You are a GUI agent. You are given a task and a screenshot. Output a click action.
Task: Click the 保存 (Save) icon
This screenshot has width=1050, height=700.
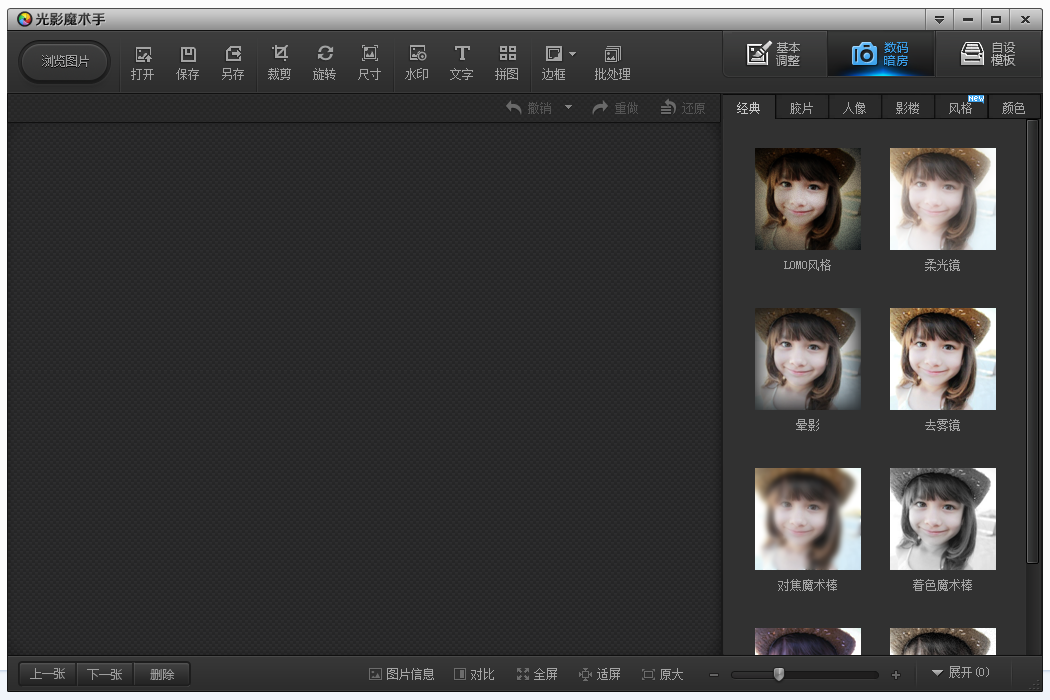coord(187,62)
